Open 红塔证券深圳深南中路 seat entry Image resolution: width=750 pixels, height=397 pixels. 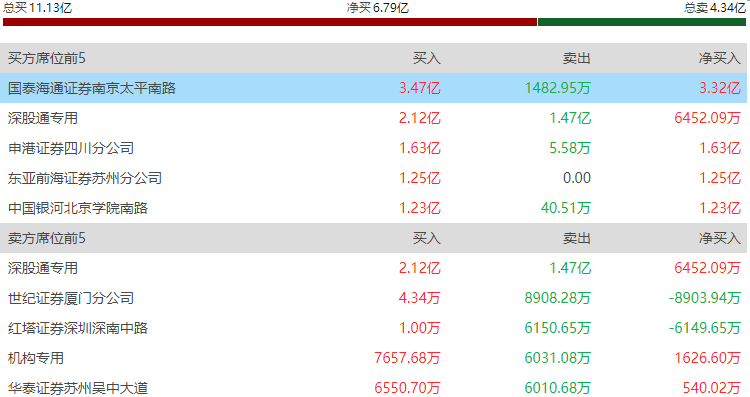[x=78, y=328]
